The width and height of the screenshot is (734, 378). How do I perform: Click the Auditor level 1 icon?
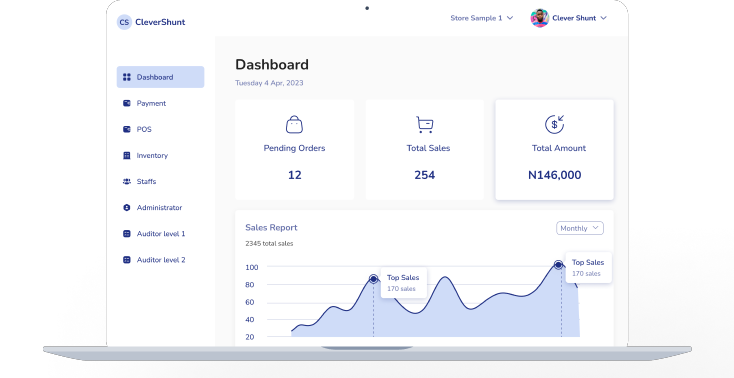126,234
